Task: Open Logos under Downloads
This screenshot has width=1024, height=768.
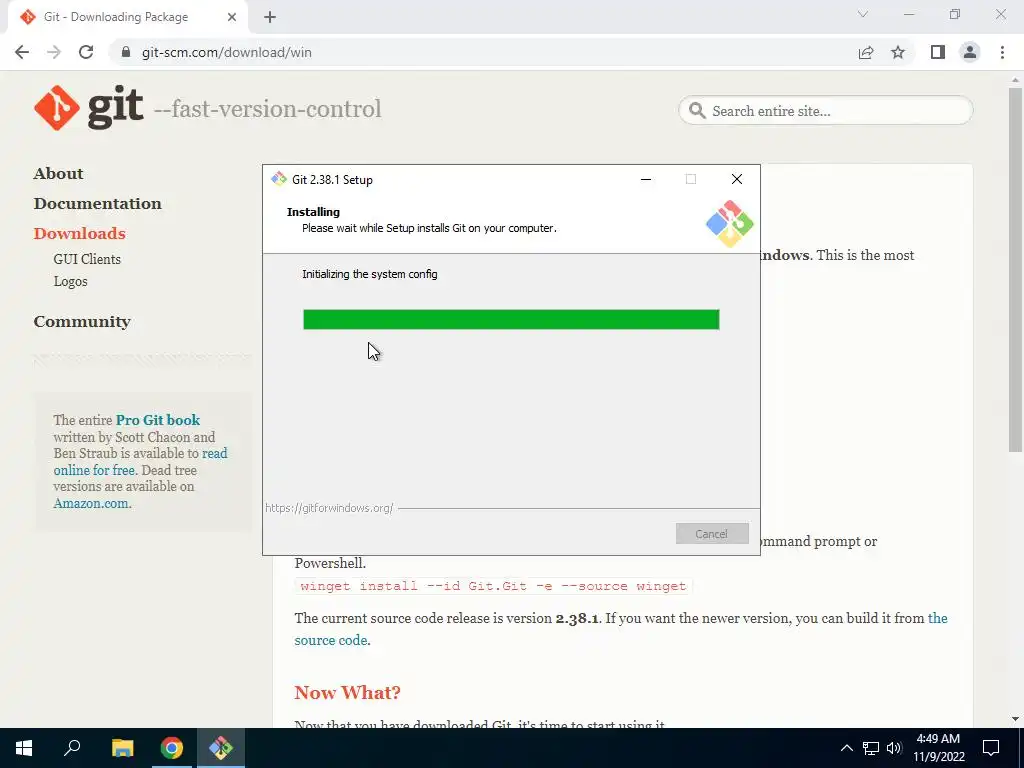Action: [71, 281]
